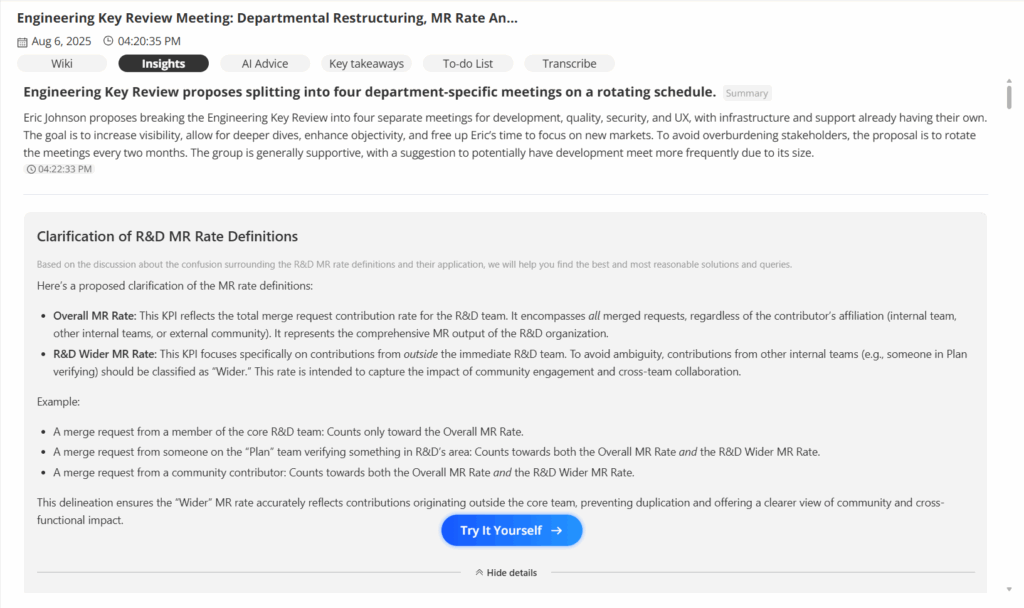Click the vertical scrollbar thumb
This screenshot has width=1024, height=608.
[1009, 97]
